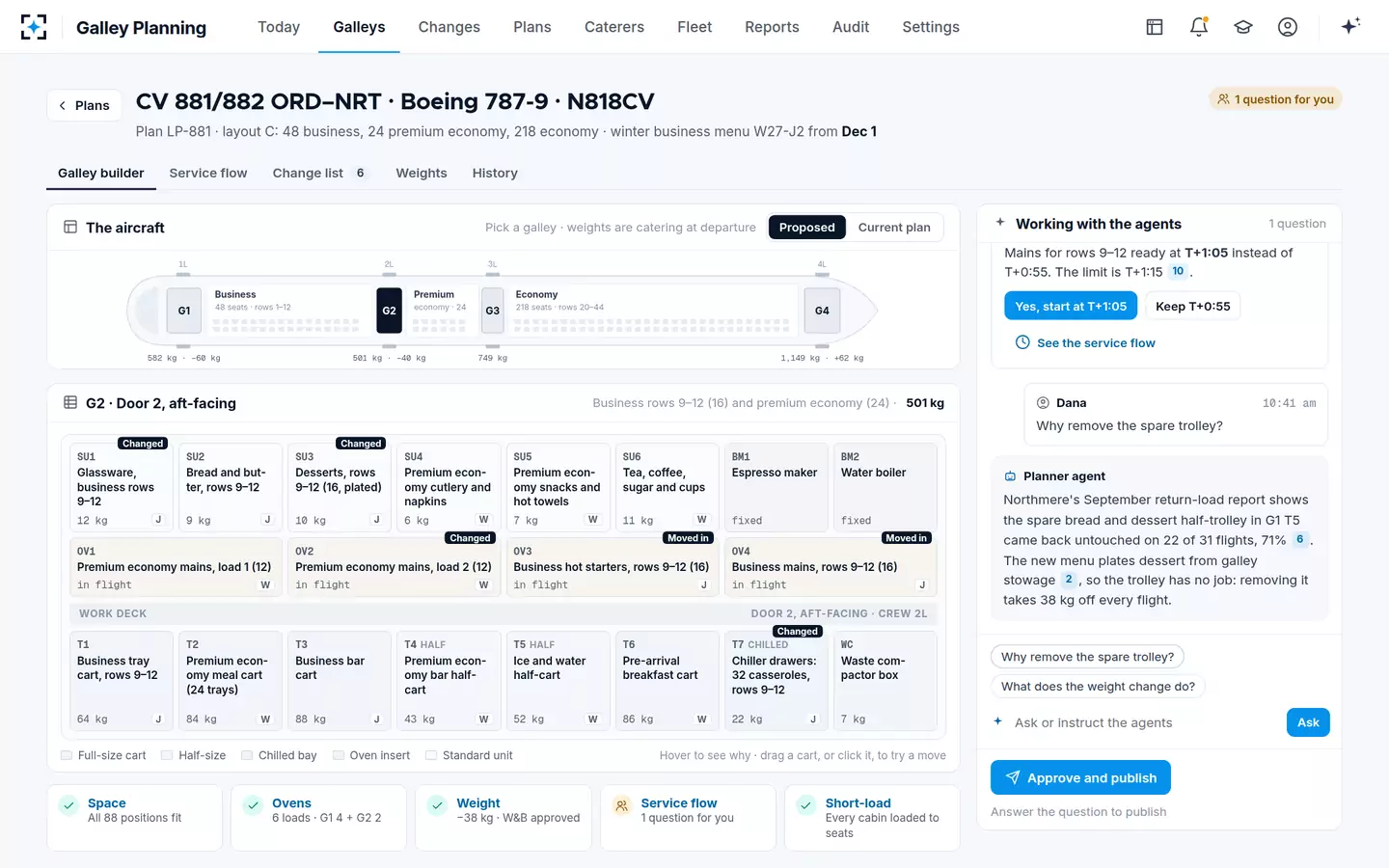Image resolution: width=1389 pixels, height=868 pixels.
Task: Click the Galley Planning logo icon
Action: click(34, 27)
